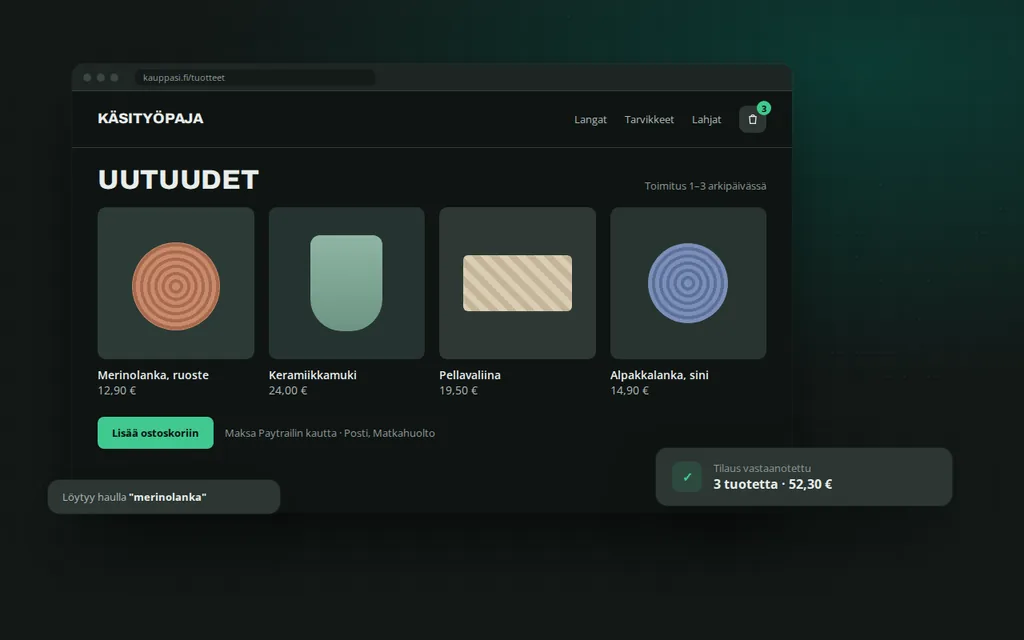
Task: Click the Lisää ostoskoriin button
Action: click(155, 433)
